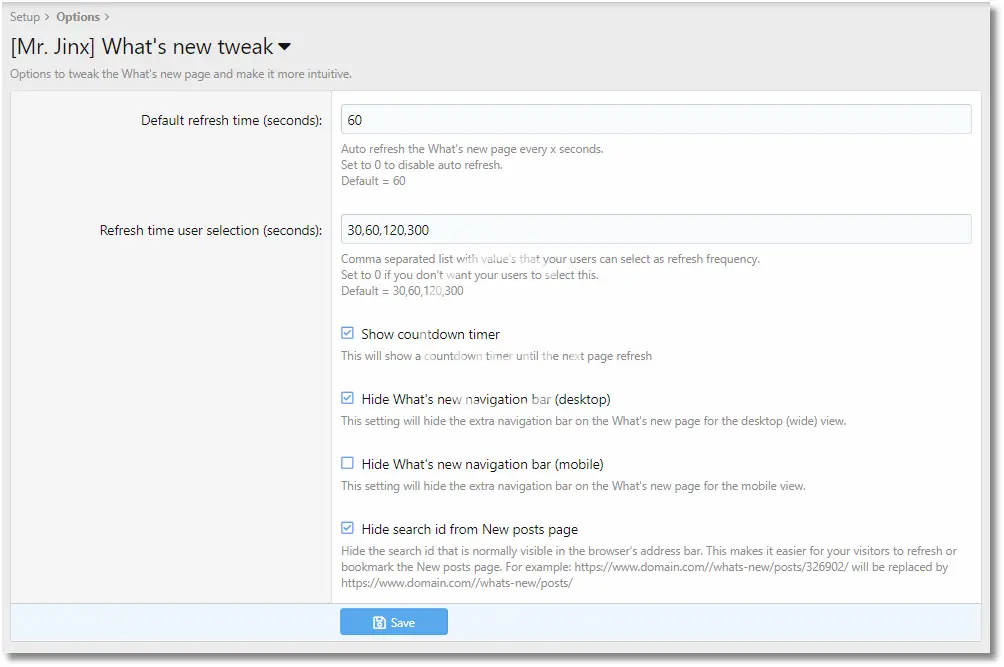
Task: Click the mobile navigation bar option label text
Action: tap(482, 464)
